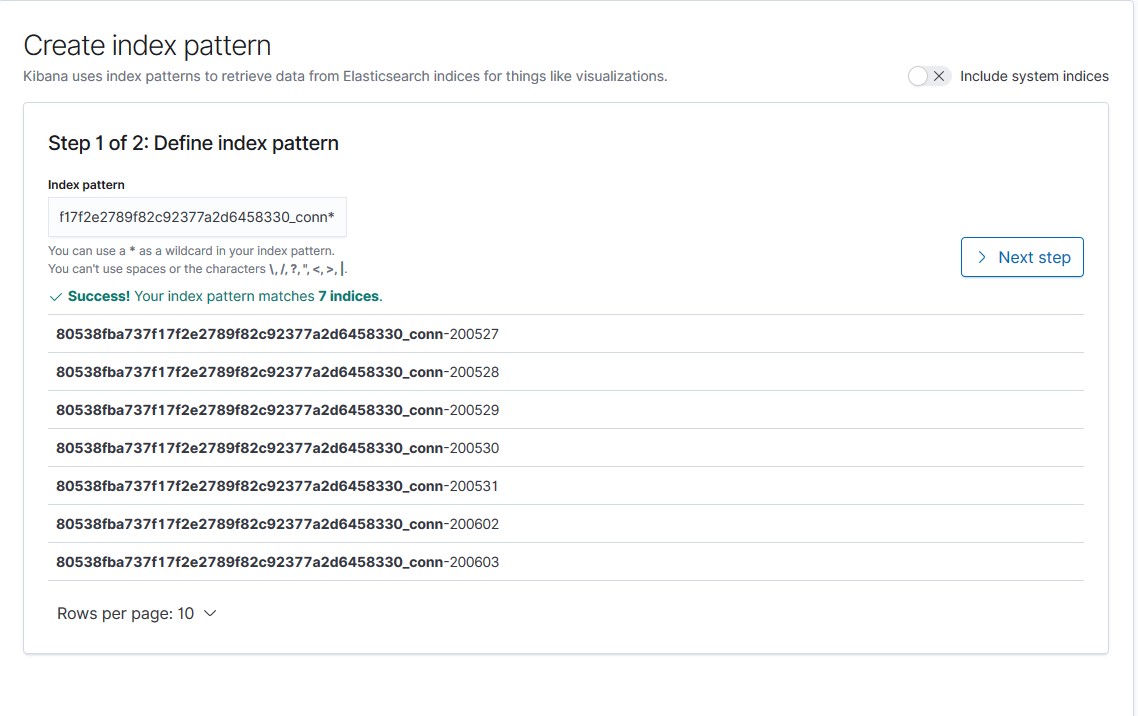Click the index pattern text field
This screenshot has width=1138, height=716.
click(197, 217)
